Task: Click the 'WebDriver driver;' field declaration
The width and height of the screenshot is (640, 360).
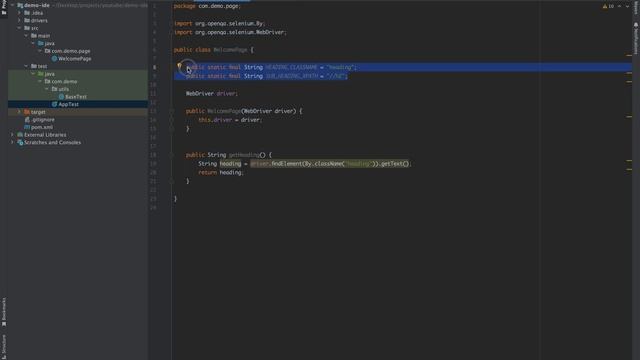Action: click(212, 93)
